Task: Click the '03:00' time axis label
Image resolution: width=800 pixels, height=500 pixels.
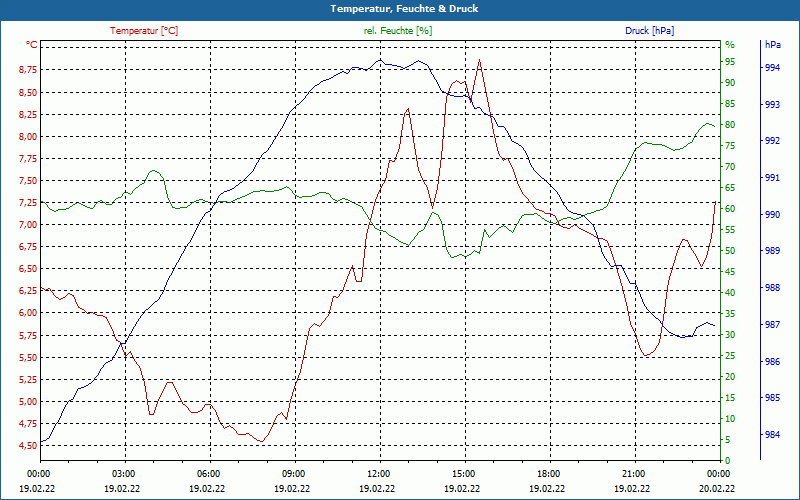Action: pyautogui.click(x=122, y=473)
